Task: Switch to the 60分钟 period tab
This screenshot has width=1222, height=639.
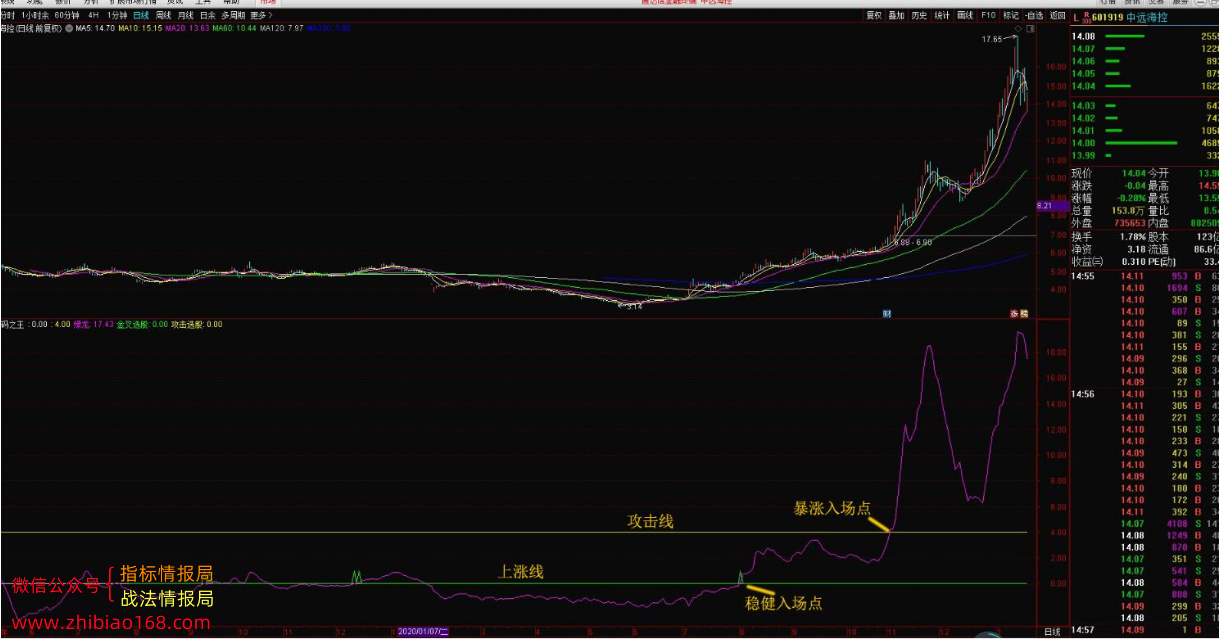Action: (67, 16)
